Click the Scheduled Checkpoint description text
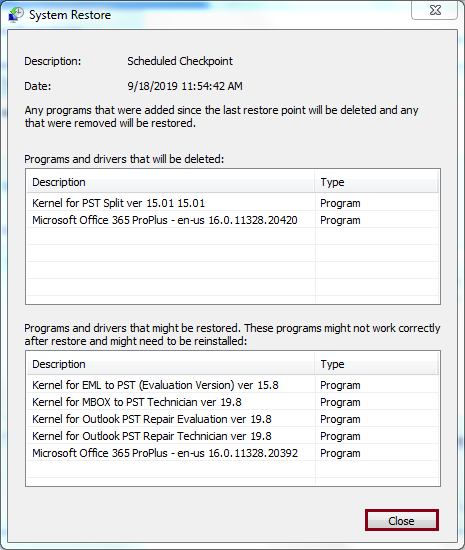Viewport: 465px width, 550px height. (180, 61)
